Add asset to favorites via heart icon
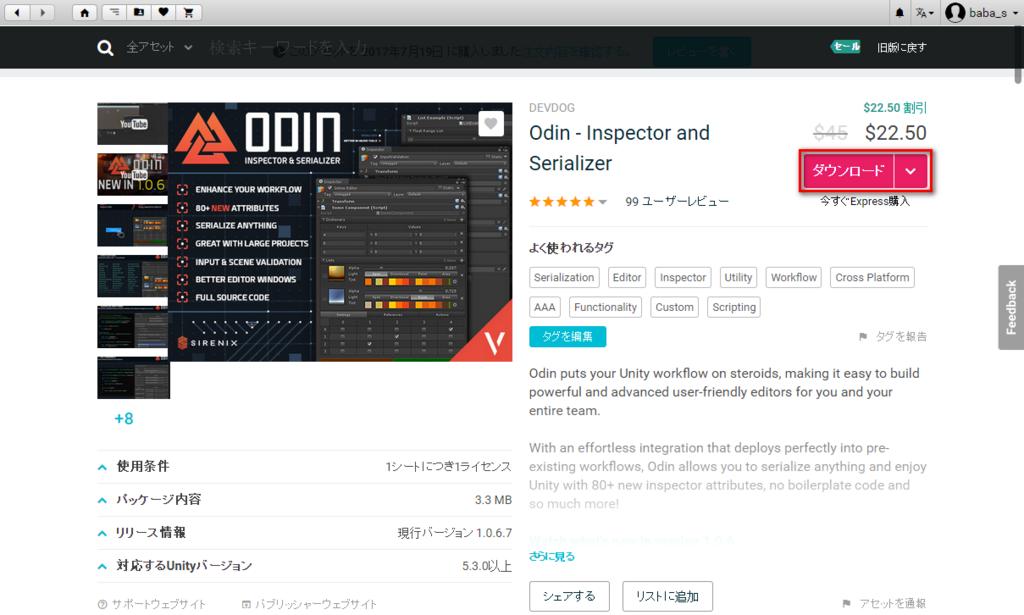Screen dimensions: 1024x615 [x=491, y=123]
